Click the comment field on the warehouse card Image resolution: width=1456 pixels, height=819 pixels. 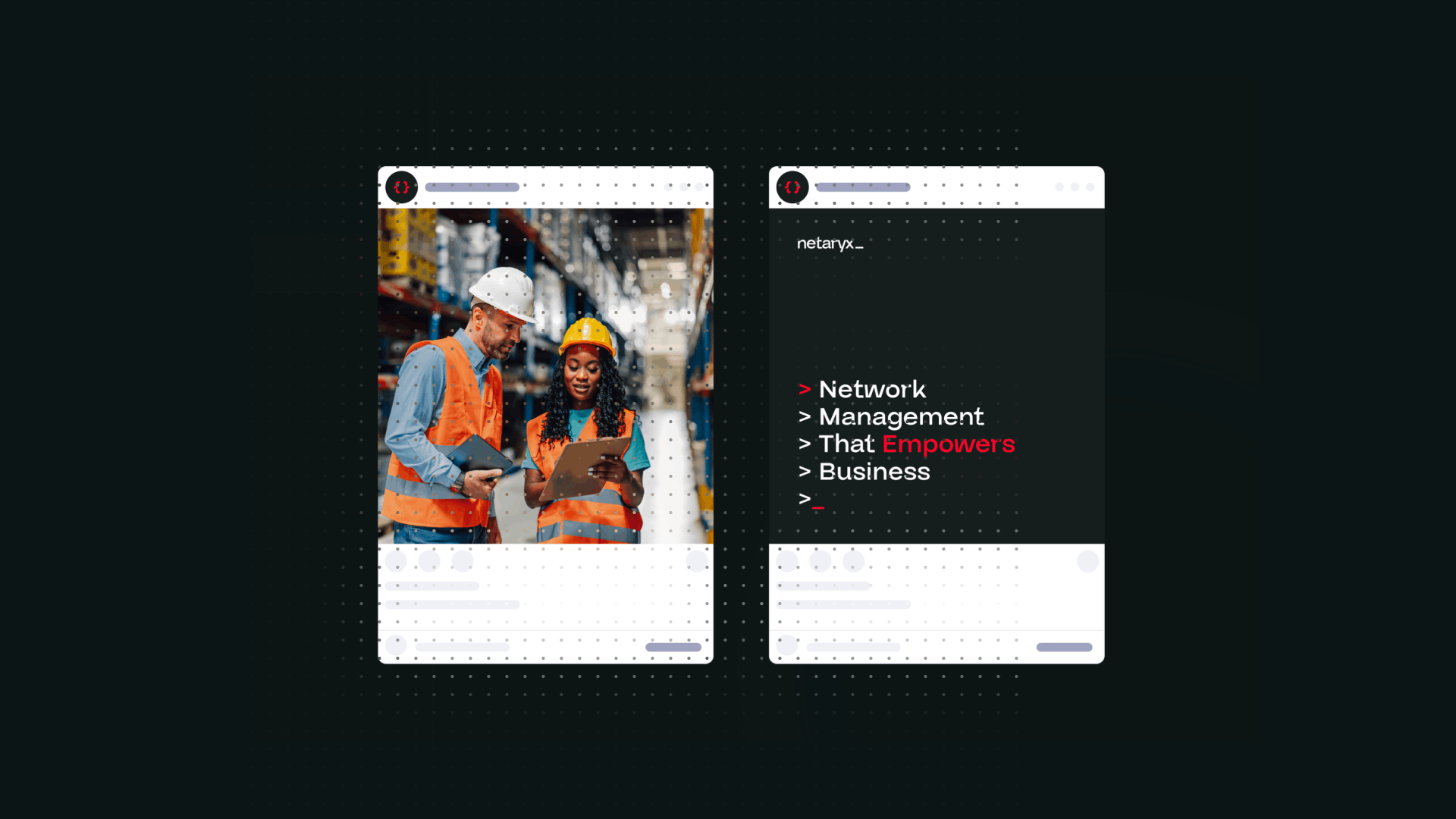(x=463, y=647)
